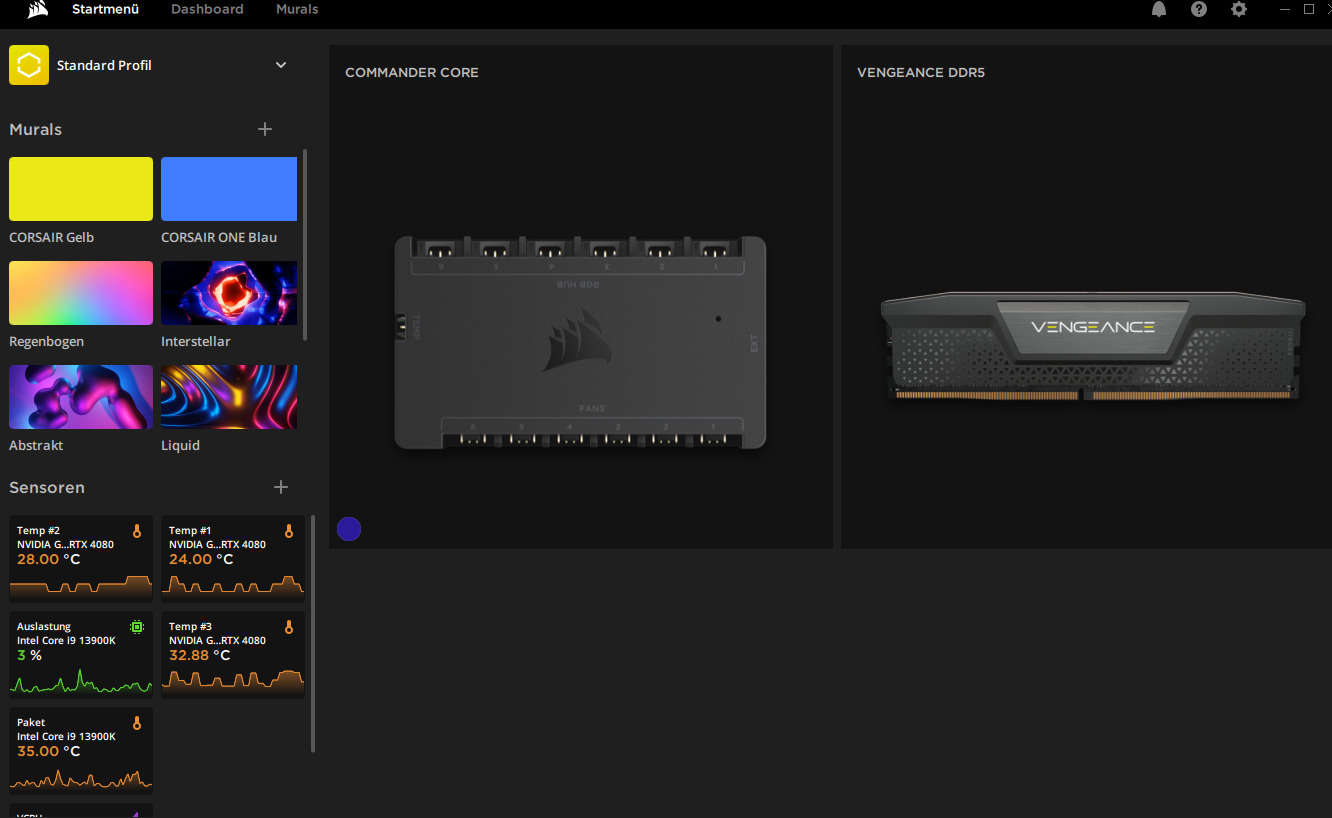The height and width of the screenshot is (818, 1332).
Task: Maximize the iCUE window
Action: 1309,9
